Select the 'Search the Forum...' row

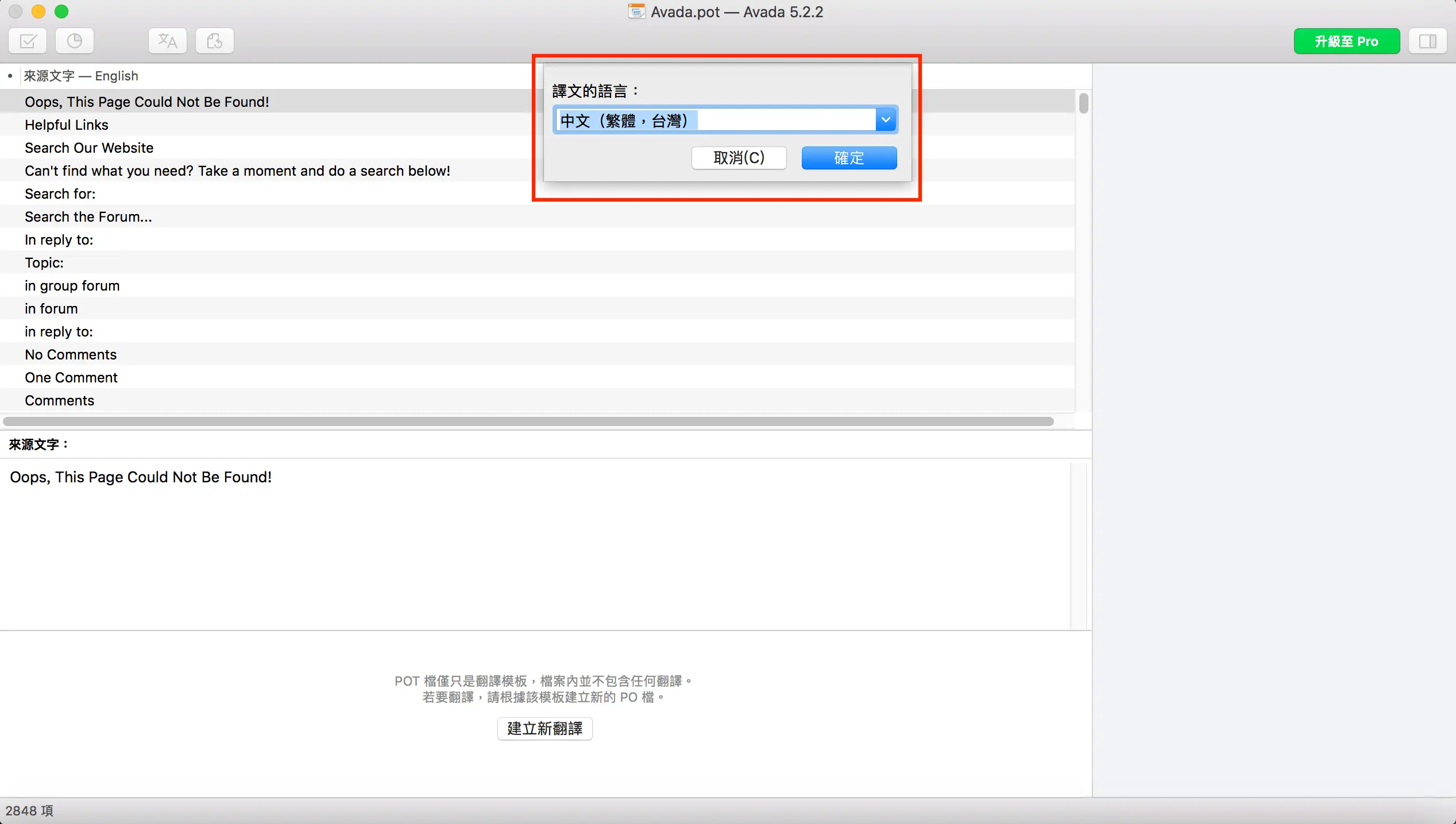pos(537,216)
